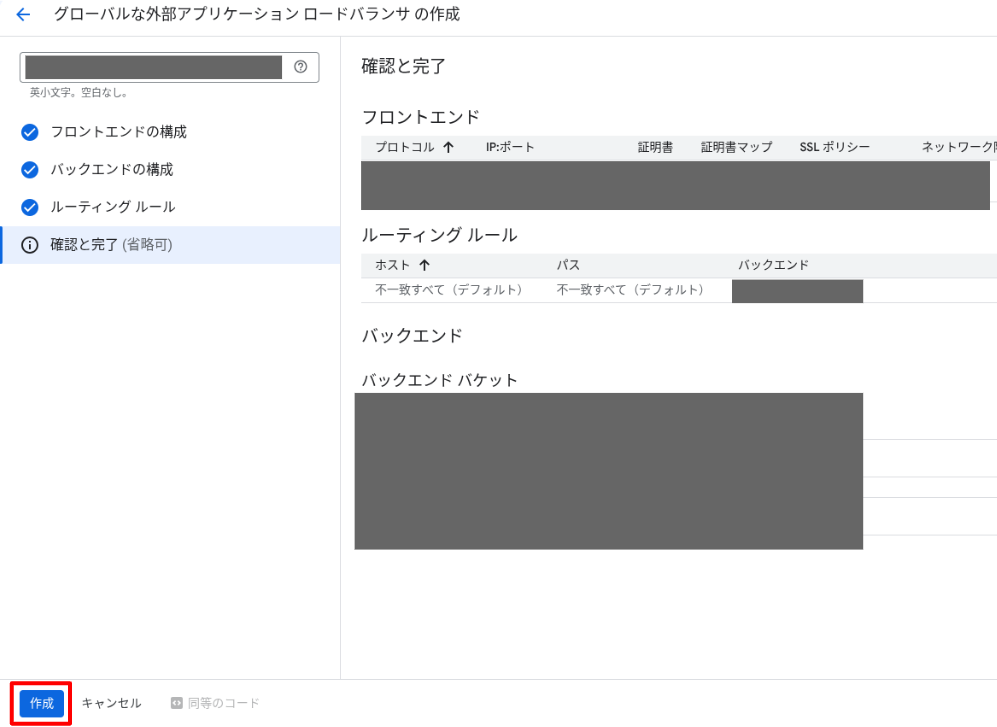This screenshot has width=997, height=727.
Task: Click path cell 不一致すべて（デフォルト）
Action: coord(630,290)
